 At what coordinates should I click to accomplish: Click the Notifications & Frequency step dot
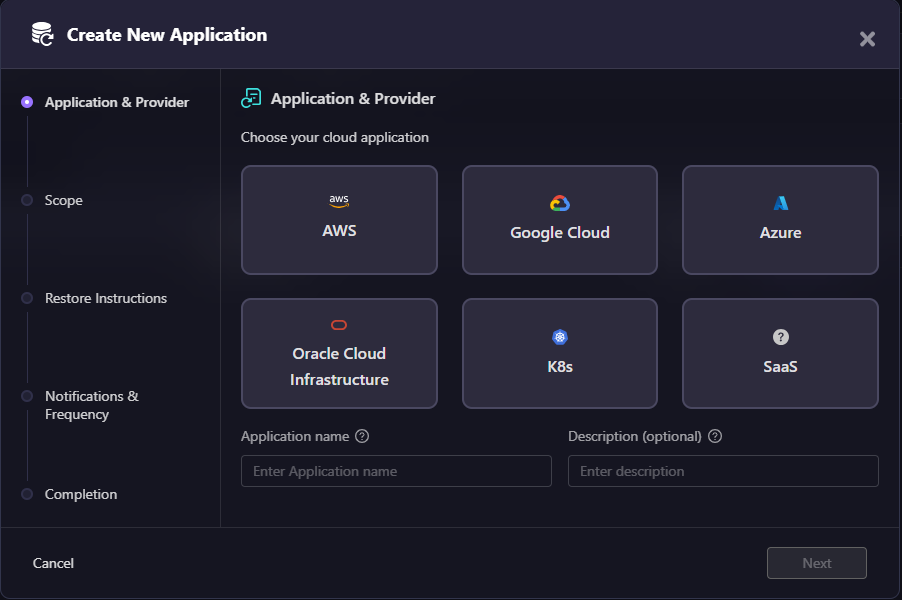[27, 396]
